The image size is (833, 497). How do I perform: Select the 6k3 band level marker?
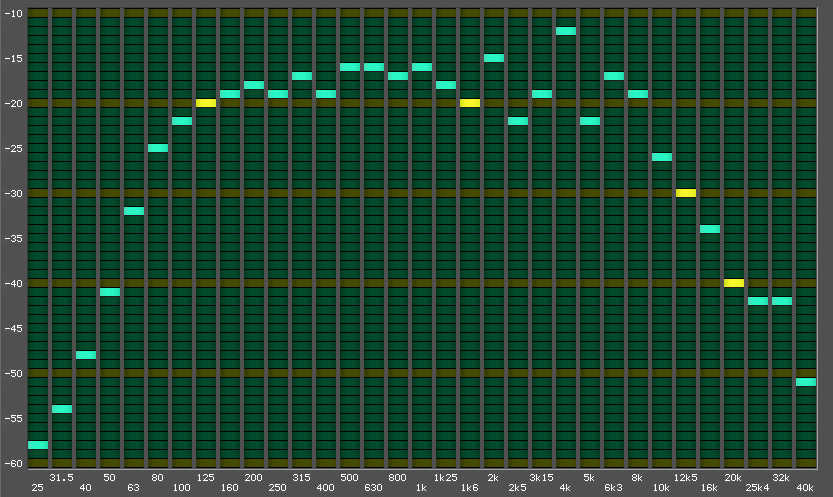pyautogui.click(x=614, y=76)
